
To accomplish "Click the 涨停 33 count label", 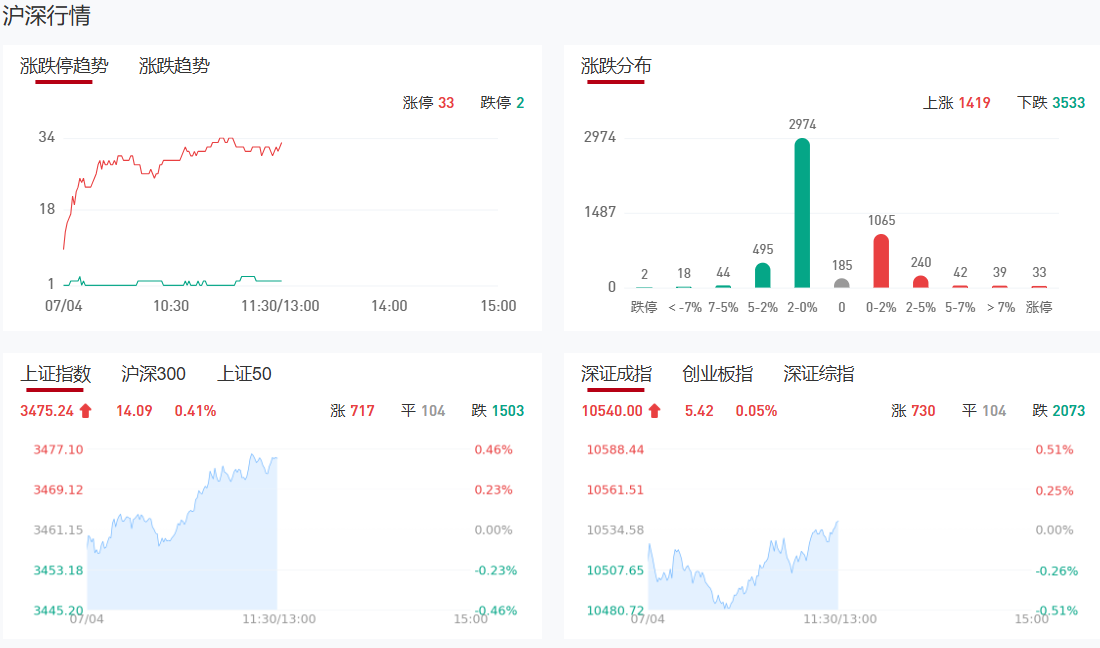I will [x=428, y=103].
